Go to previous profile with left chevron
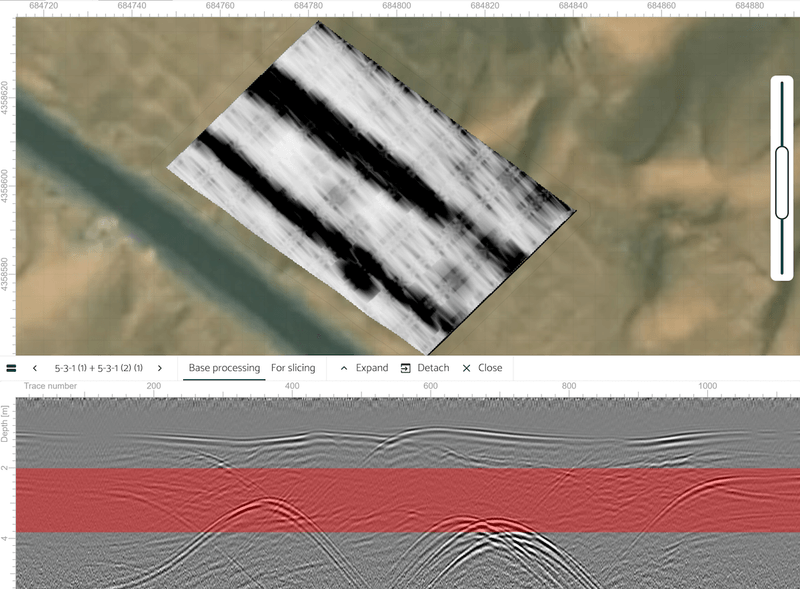 35,368
